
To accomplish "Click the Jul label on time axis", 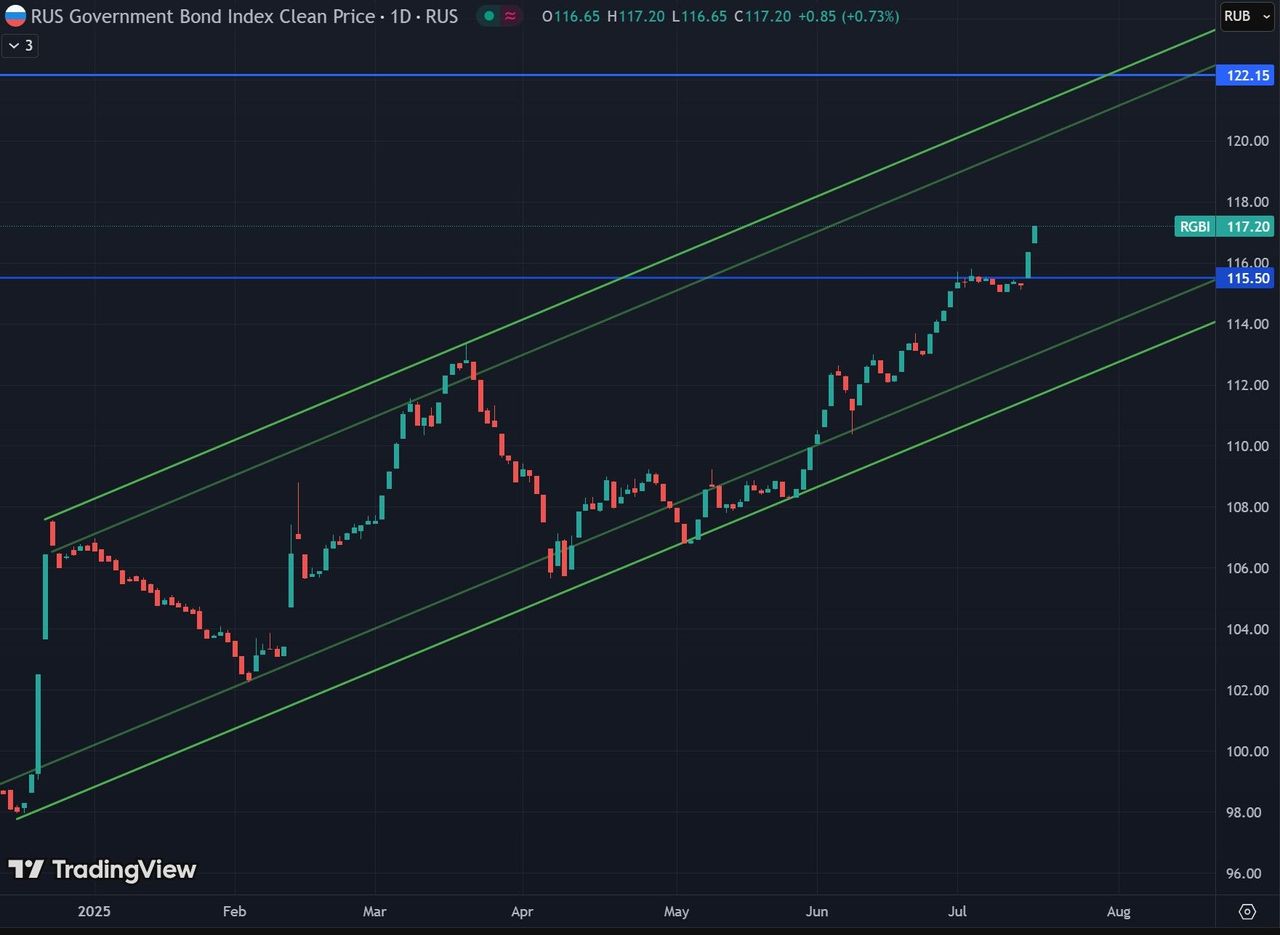I will 956,911.
